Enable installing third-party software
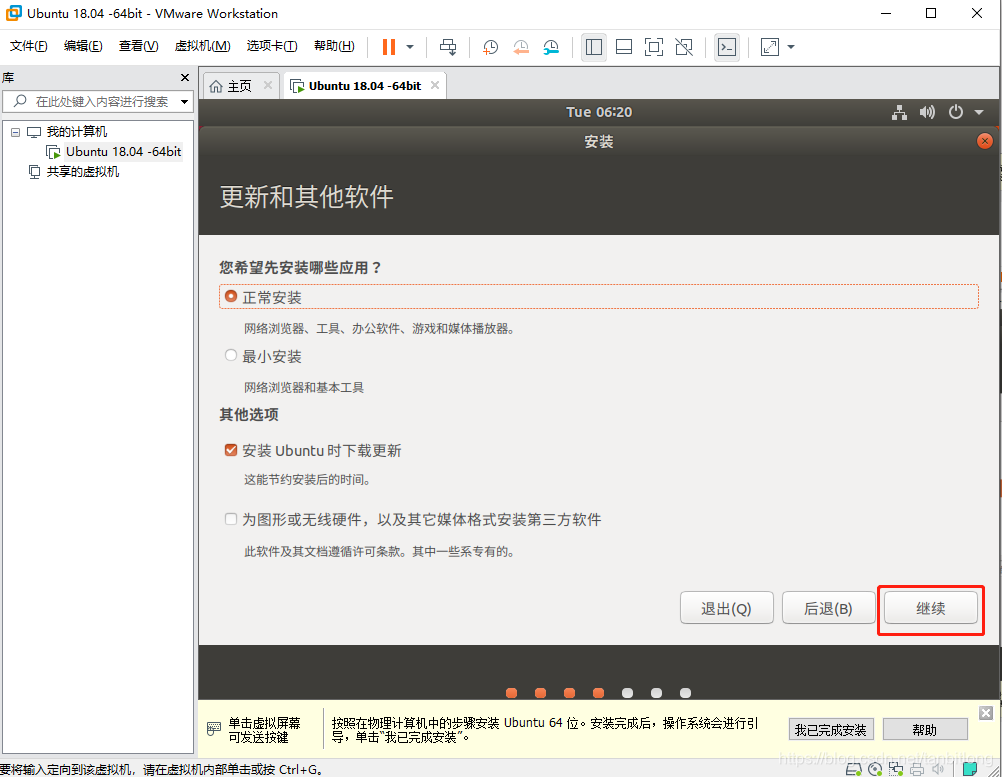Image resolution: width=1002 pixels, height=777 pixels. (x=231, y=519)
